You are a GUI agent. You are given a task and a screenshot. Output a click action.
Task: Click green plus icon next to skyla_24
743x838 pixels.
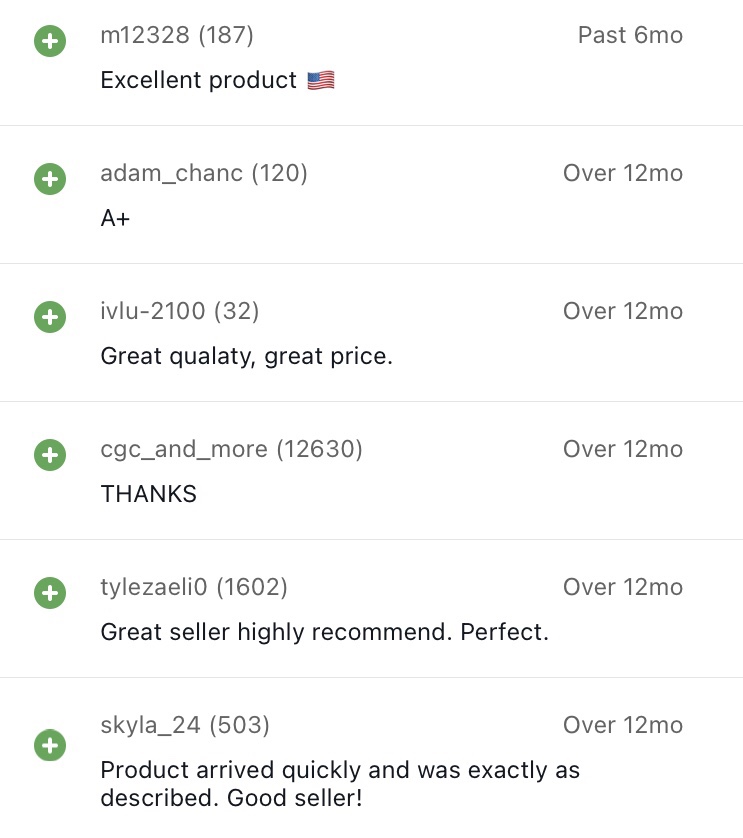pyautogui.click(x=49, y=745)
